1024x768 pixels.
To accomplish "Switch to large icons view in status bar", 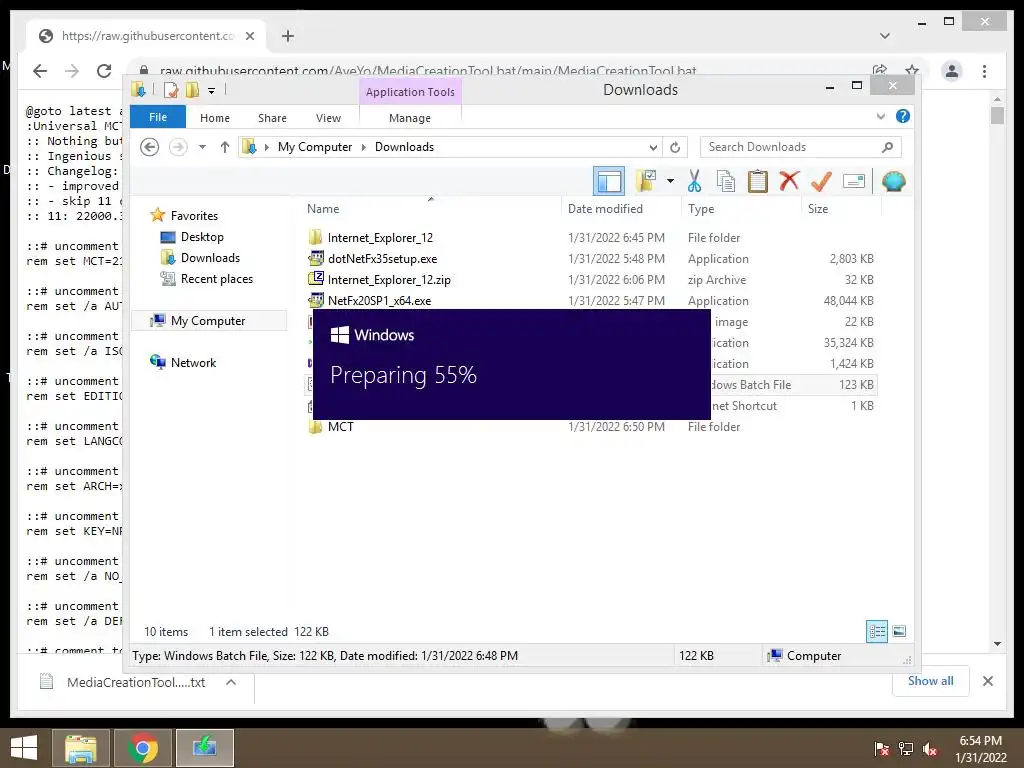I will tap(899, 631).
